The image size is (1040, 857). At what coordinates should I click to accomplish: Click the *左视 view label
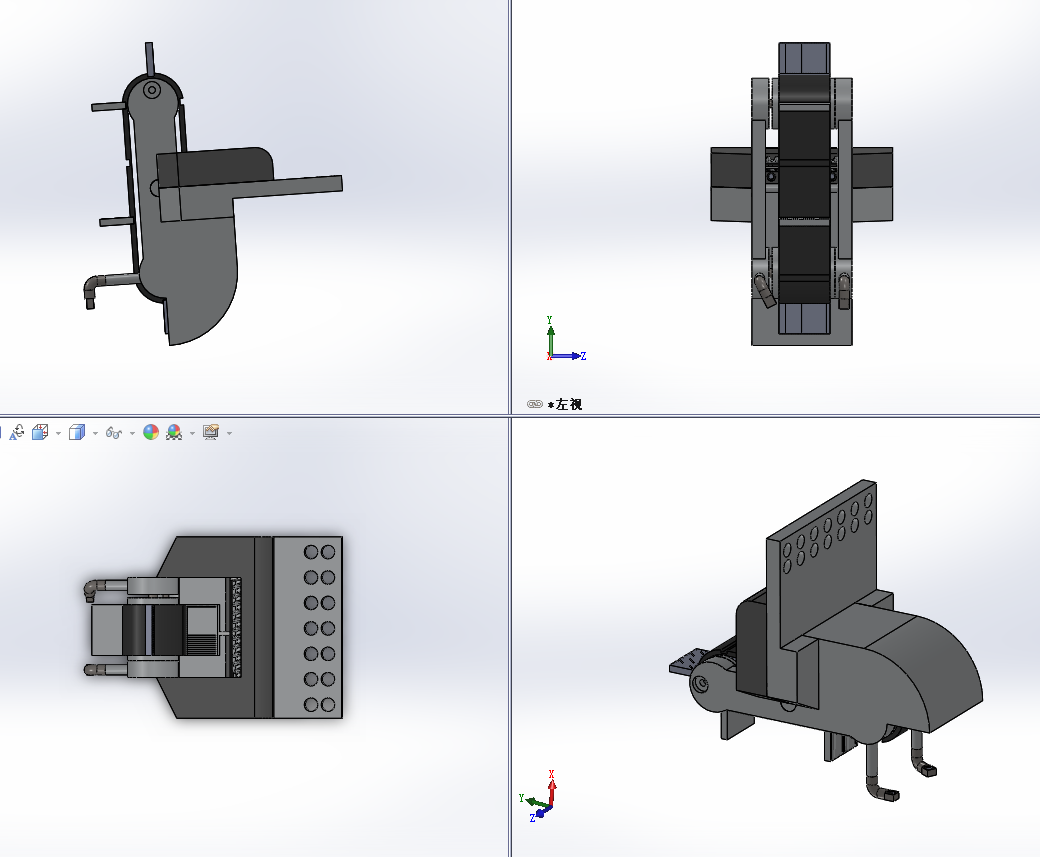pos(564,404)
